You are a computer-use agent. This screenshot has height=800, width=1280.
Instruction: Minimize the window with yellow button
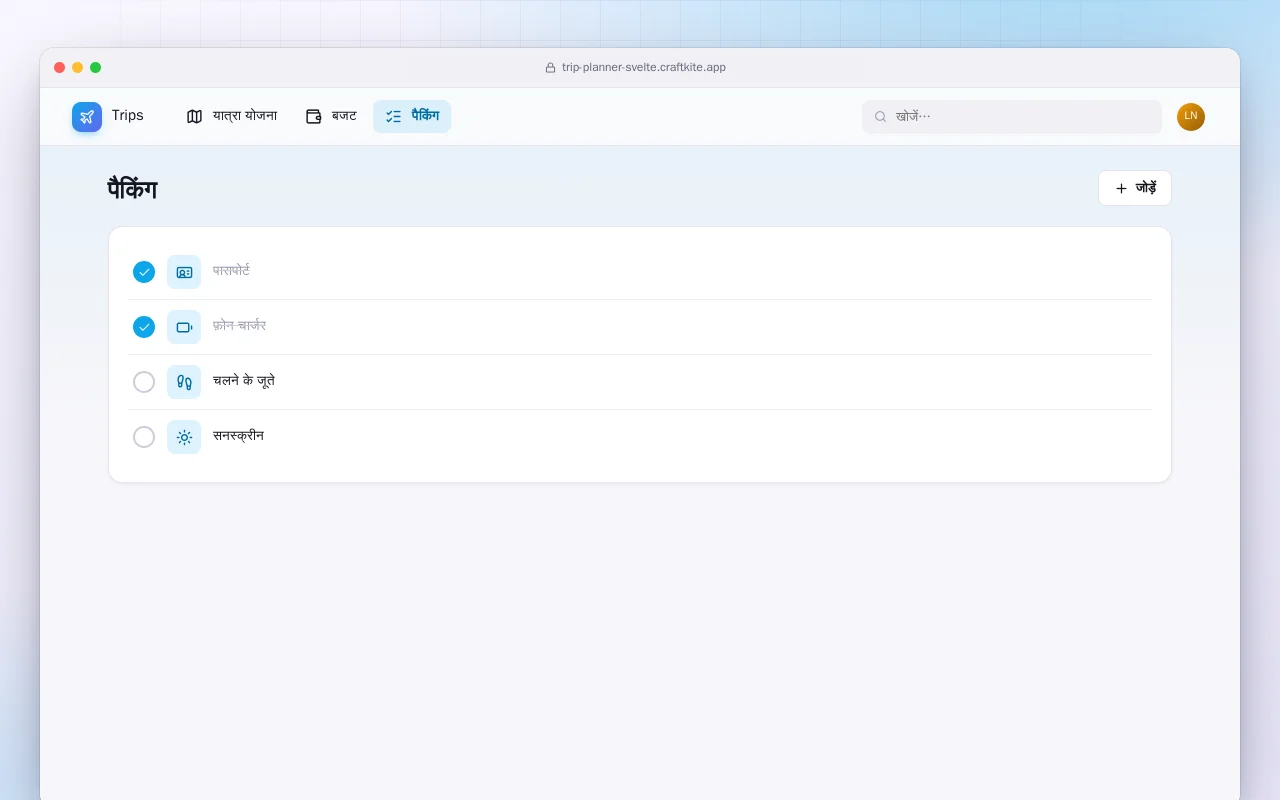point(78,68)
